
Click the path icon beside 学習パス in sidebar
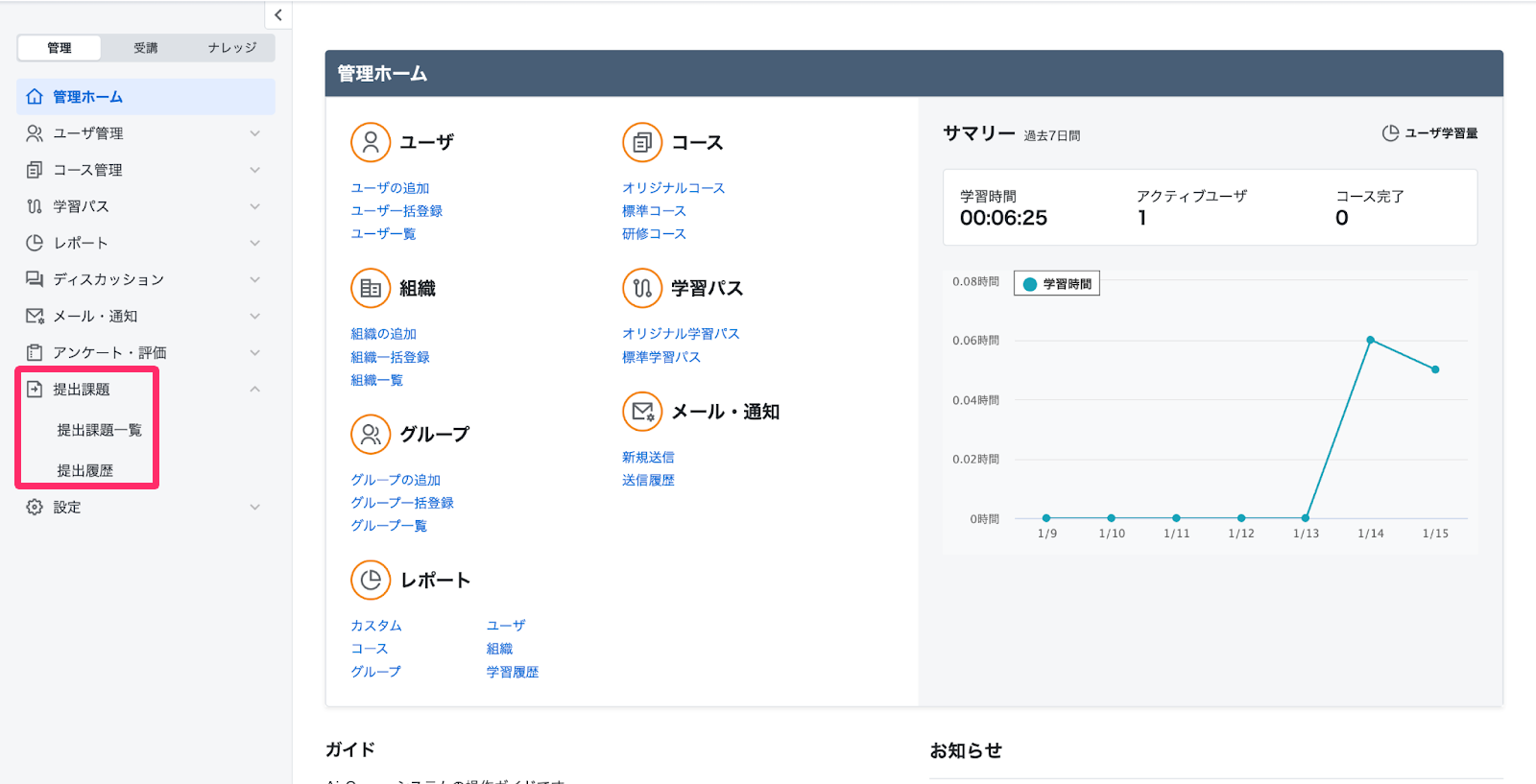click(x=35, y=206)
